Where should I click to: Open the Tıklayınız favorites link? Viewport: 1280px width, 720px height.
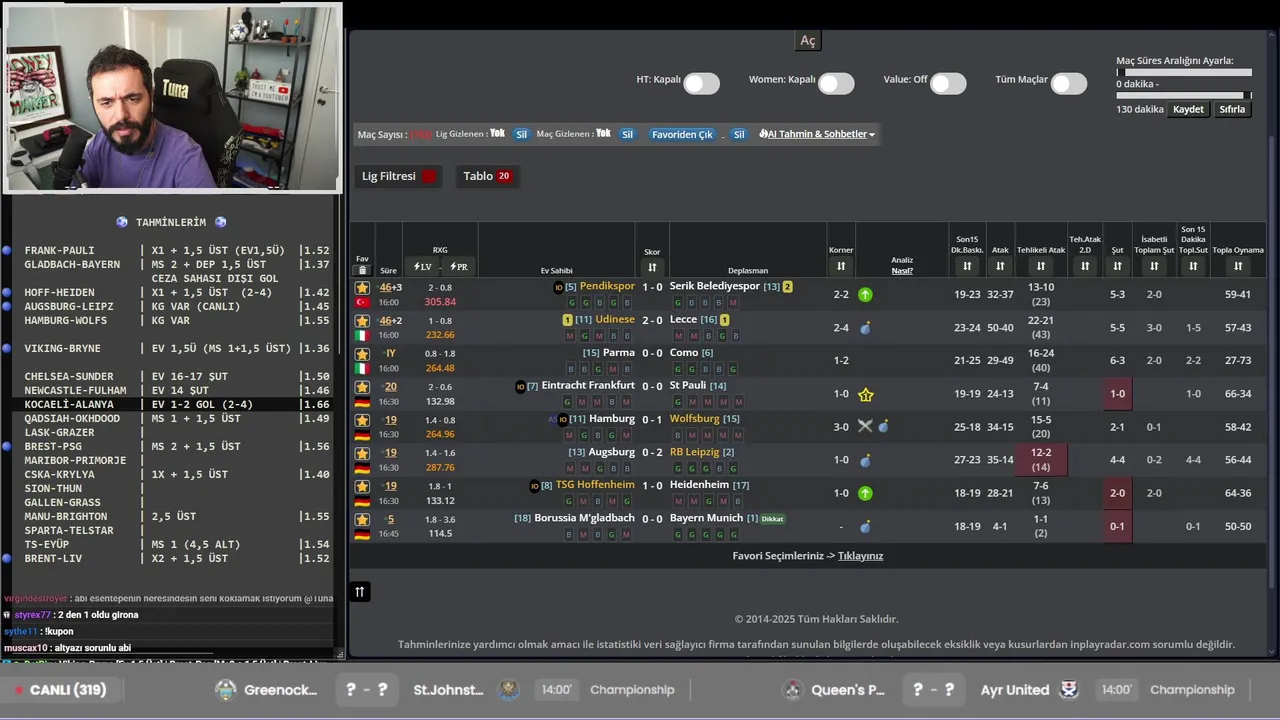tap(860, 556)
